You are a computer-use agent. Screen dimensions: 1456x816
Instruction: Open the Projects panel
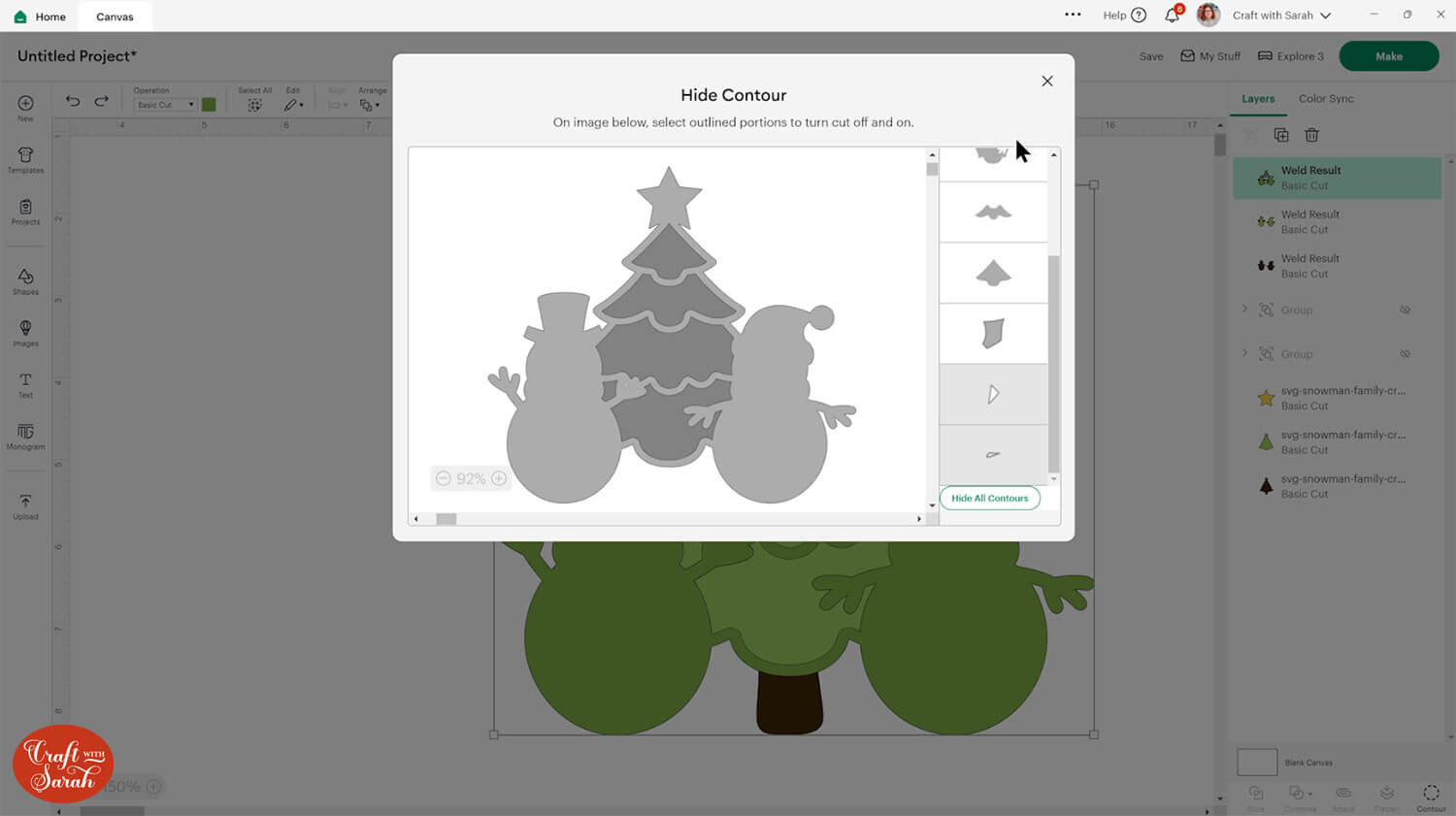25,212
